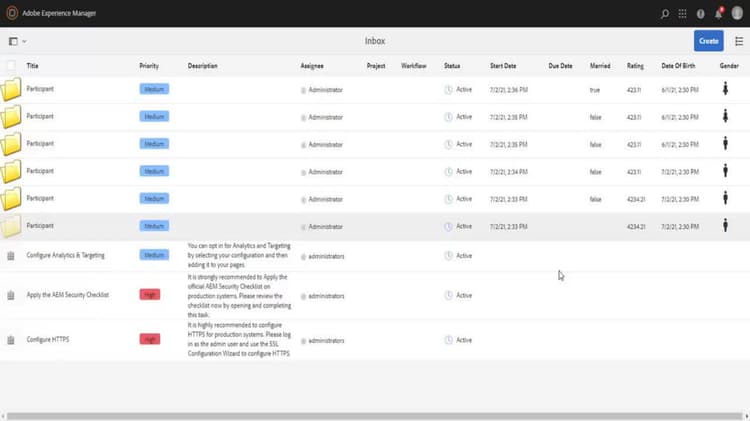
Task: Click red High badge of Configure HTTPS
Action: pos(150,339)
